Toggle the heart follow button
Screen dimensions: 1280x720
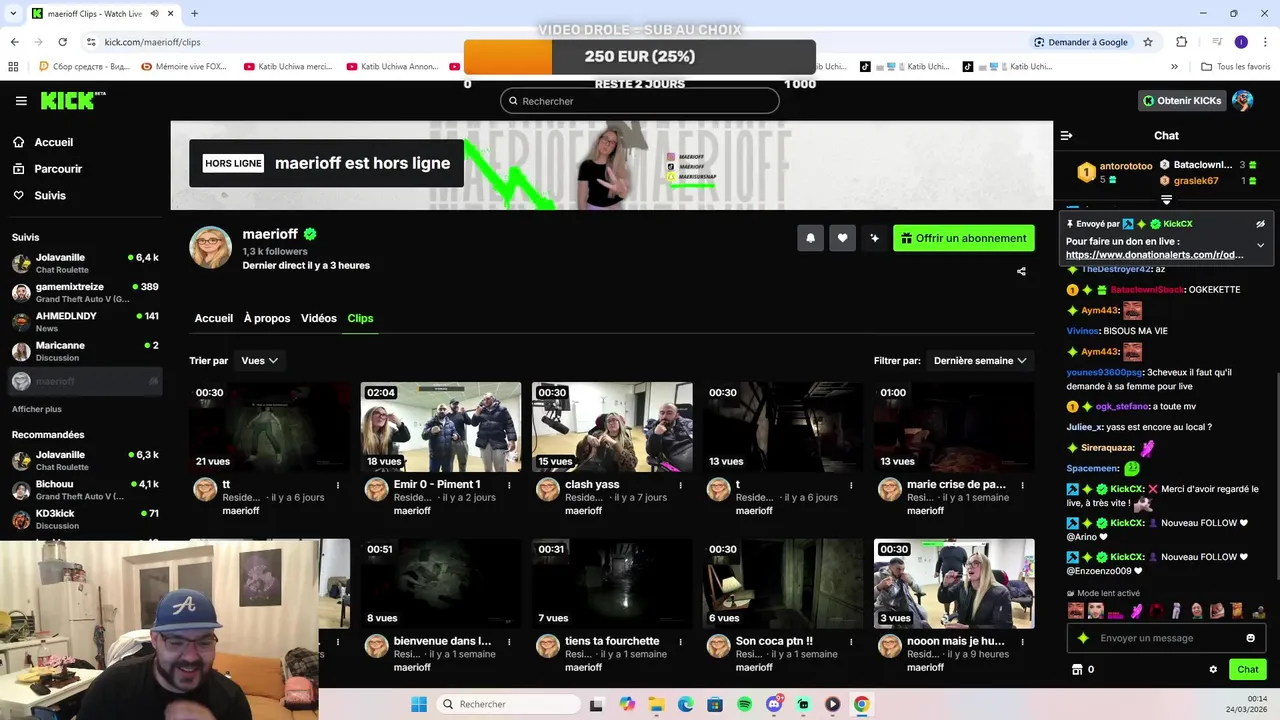[842, 238]
